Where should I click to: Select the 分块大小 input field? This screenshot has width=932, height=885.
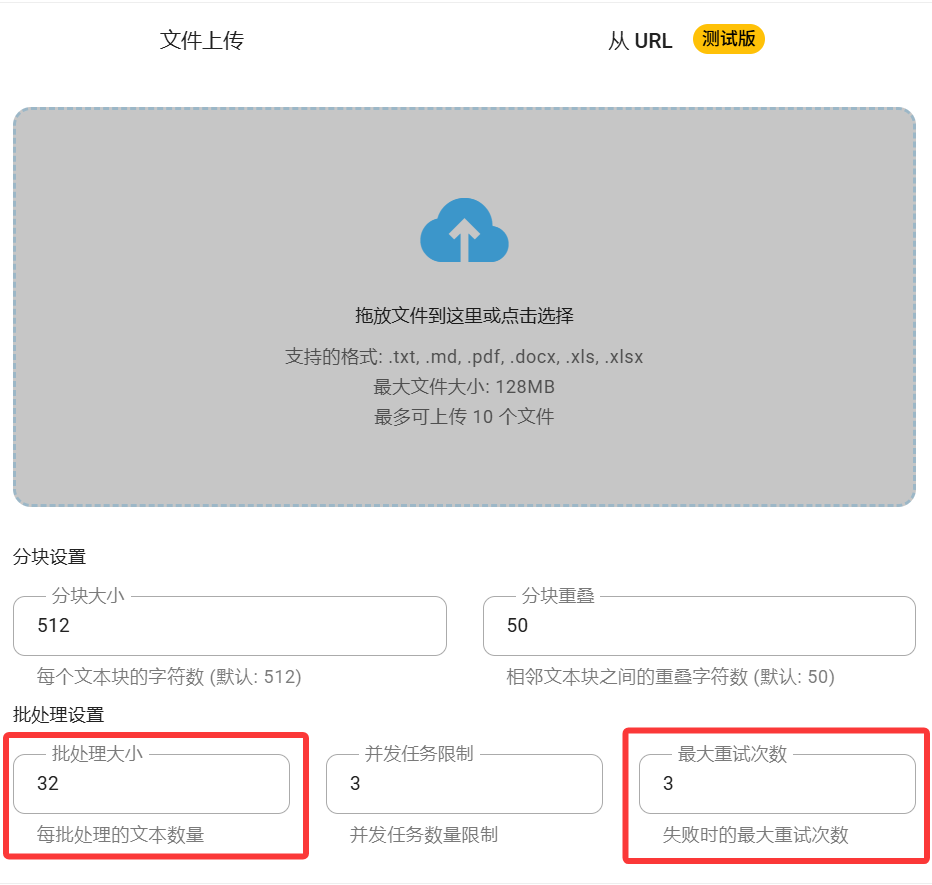pyautogui.click(x=230, y=626)
